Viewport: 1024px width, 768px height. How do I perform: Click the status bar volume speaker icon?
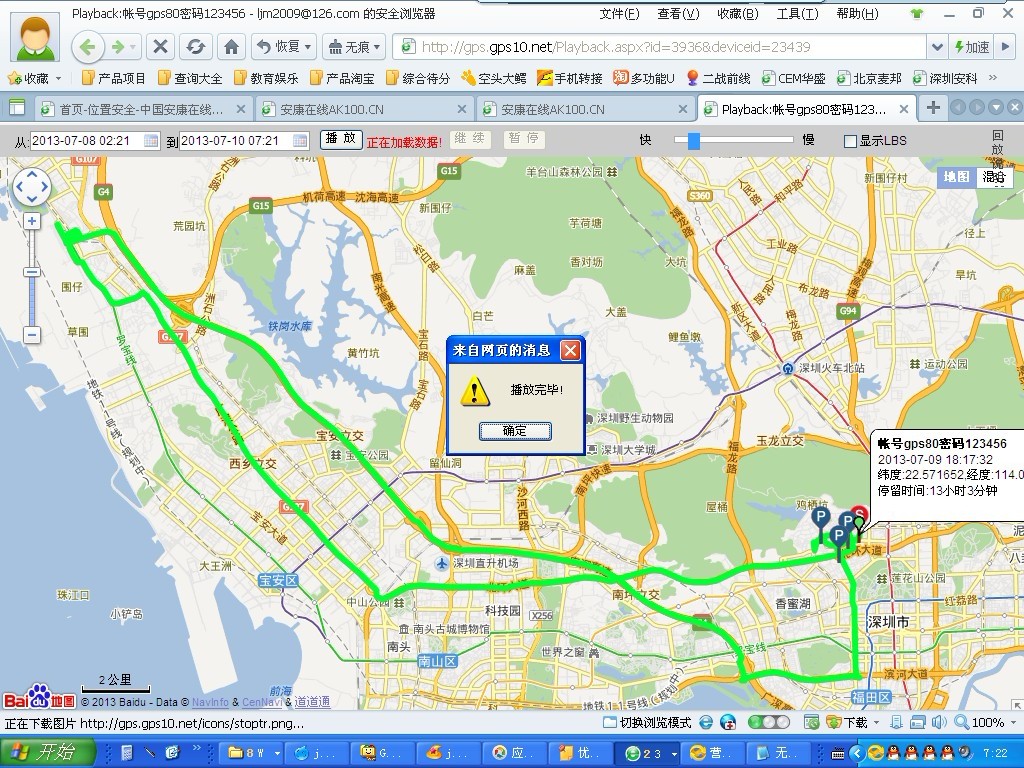(x=939, y=722)
